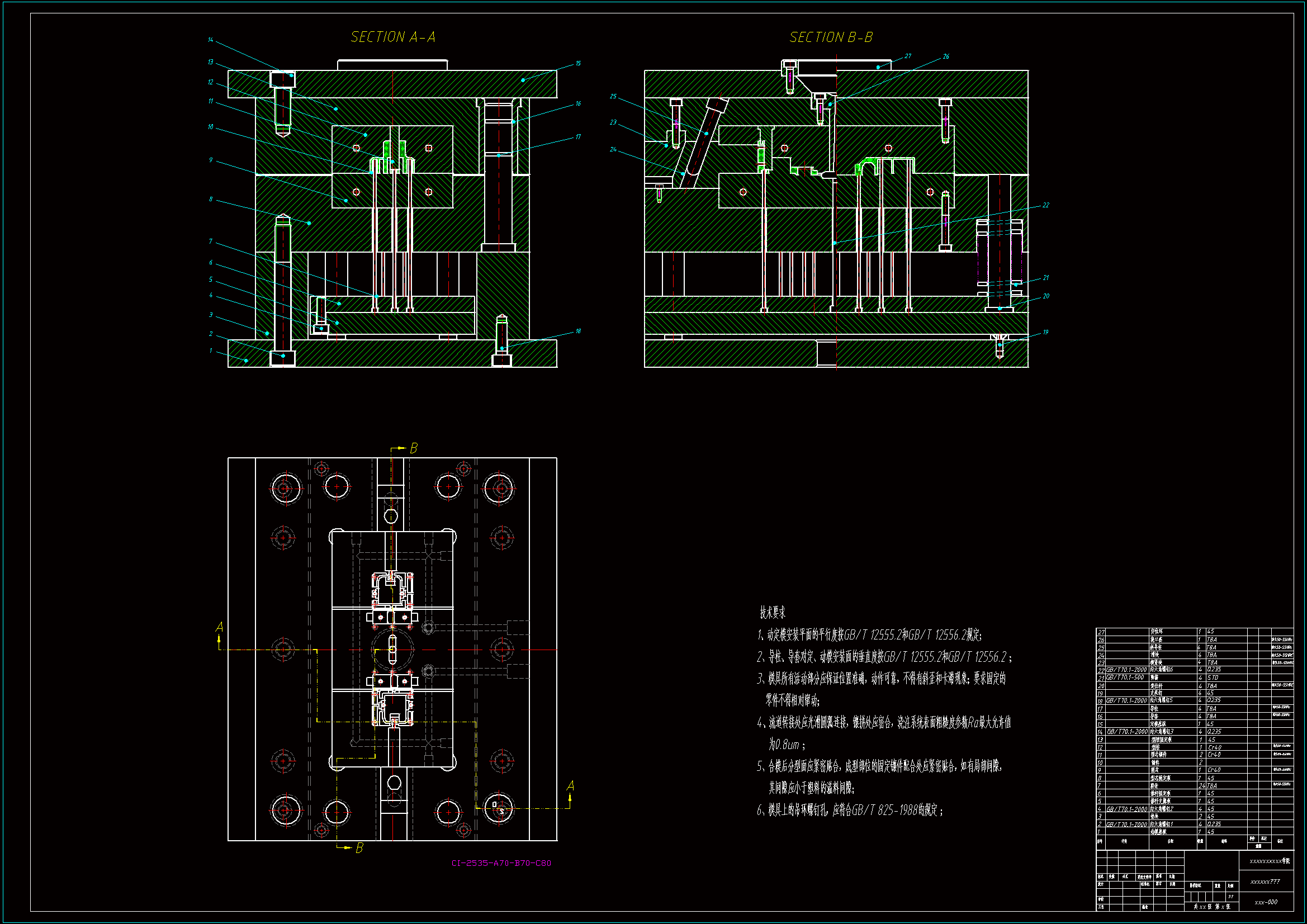This screenshot has height=924, width=1307.
Task: Click the 技术要求 heading text
Action: (x=773, y=613)
